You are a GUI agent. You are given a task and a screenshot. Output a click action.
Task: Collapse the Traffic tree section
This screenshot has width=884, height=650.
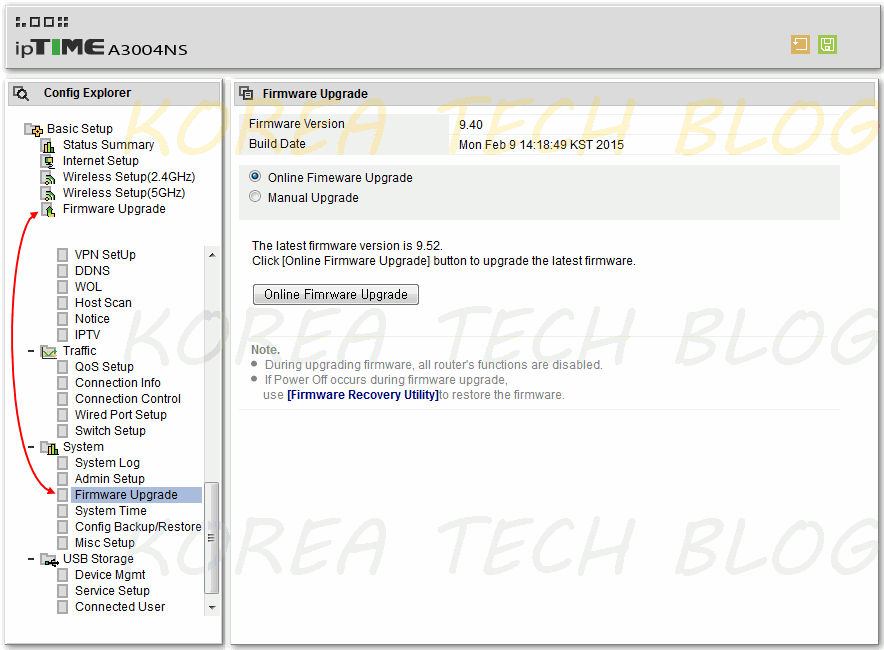coord(31,351)
